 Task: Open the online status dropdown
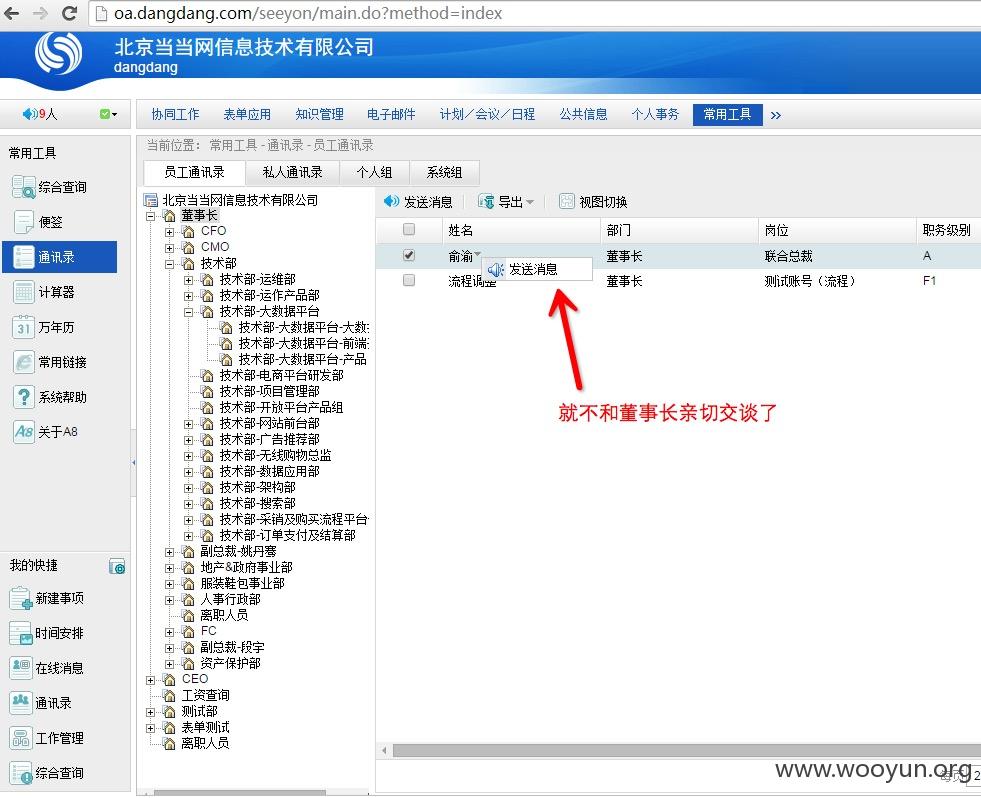click(108, 114)
